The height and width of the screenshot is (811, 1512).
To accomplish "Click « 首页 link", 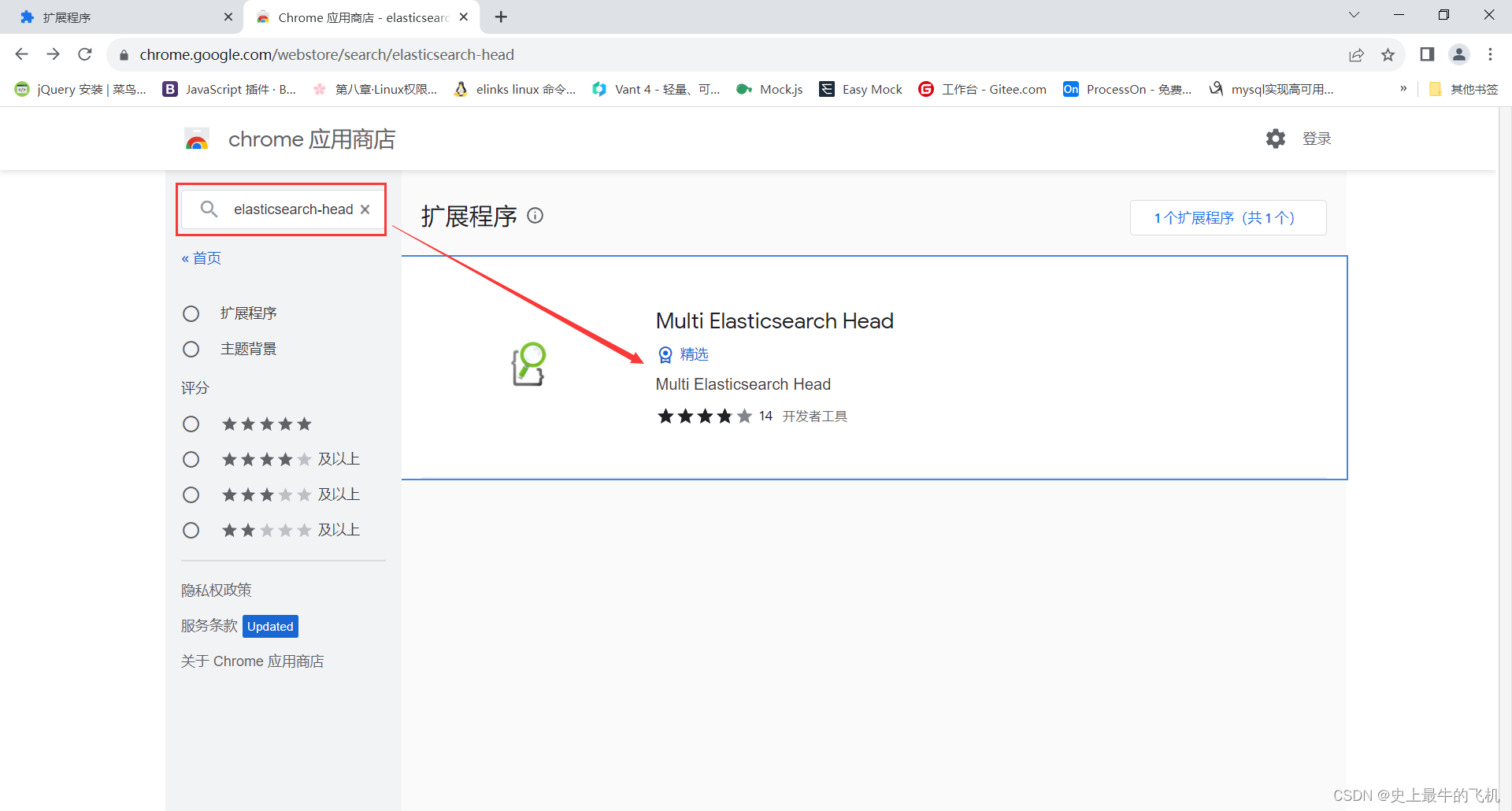I will pyautogui.click(x=201, y=258).
